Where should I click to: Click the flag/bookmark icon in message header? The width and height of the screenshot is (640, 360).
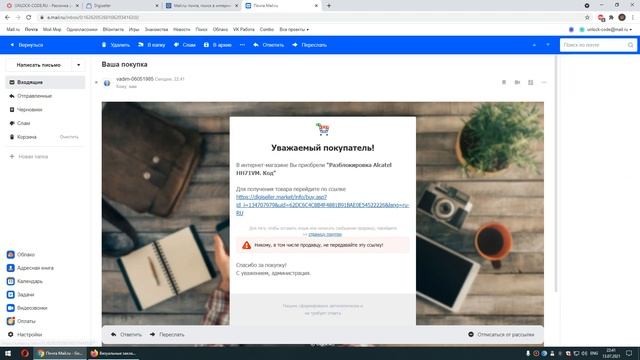click(504, 82)
